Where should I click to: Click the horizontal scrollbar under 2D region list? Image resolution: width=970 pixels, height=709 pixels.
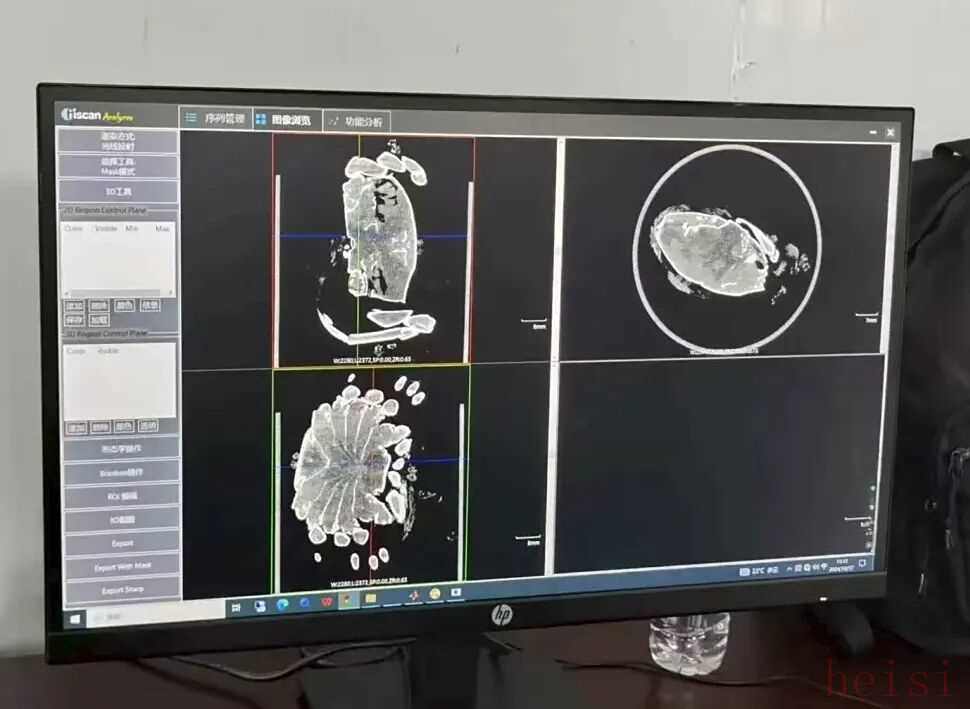(x=119, y=294)
